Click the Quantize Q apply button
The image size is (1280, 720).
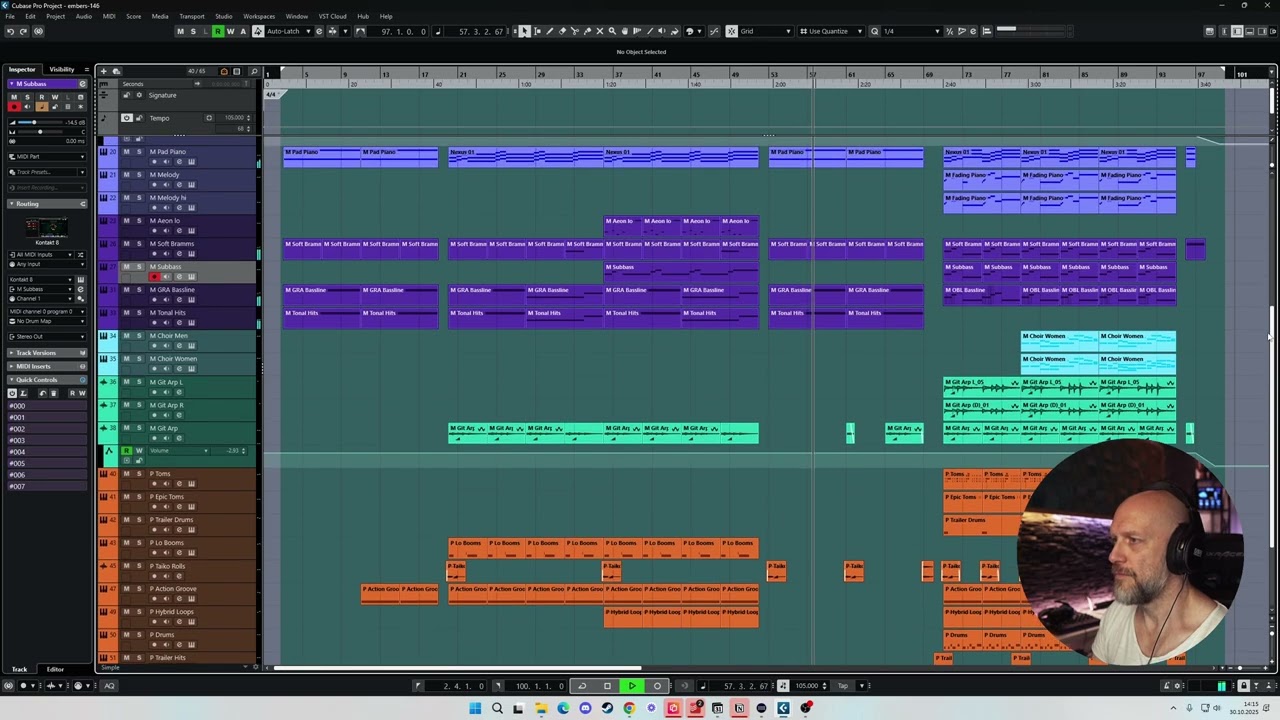[x=875, y=31]
